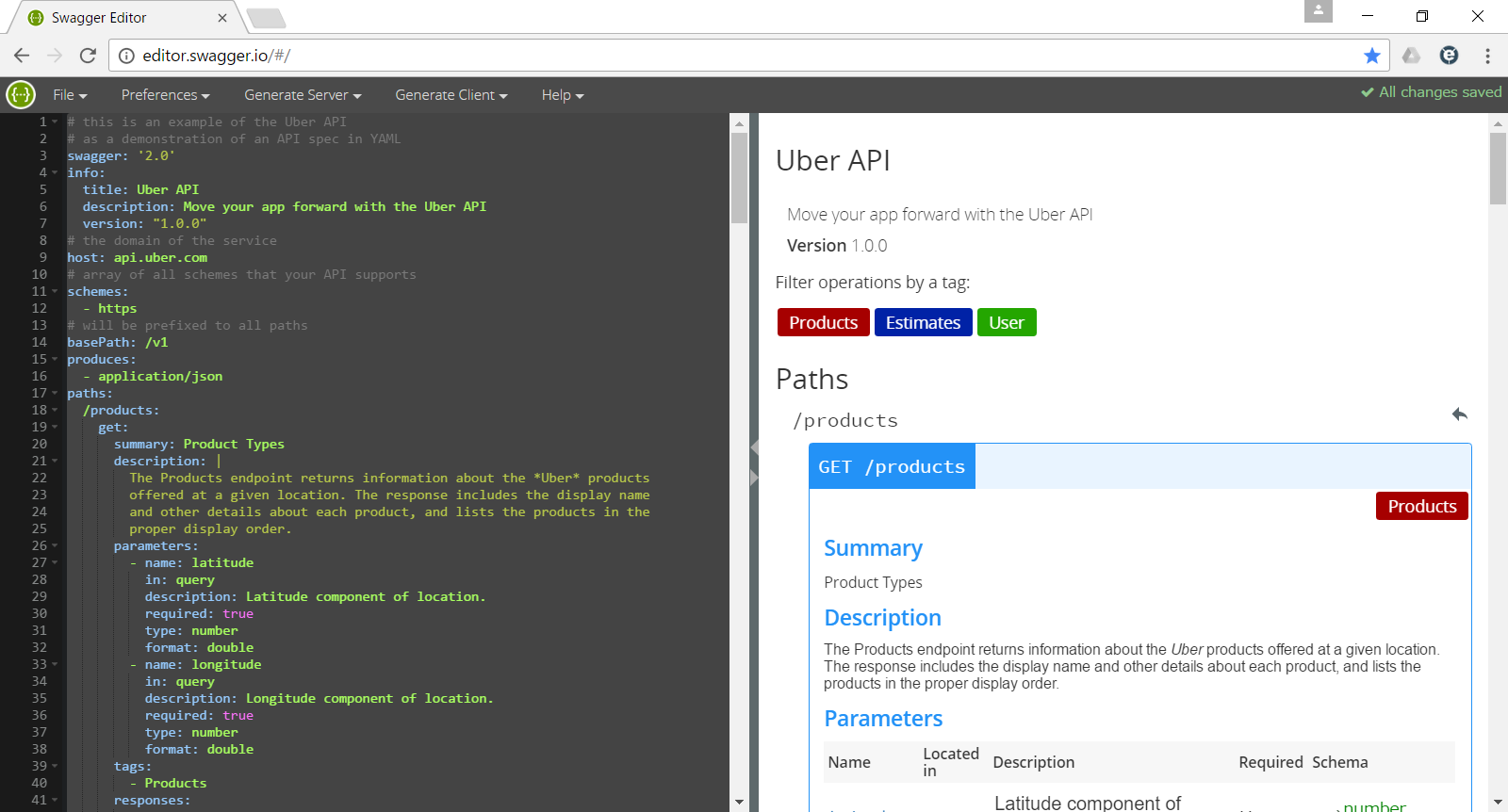Open the Generate Client menu
Screen dimensions: 1508x812
[451, 95]
